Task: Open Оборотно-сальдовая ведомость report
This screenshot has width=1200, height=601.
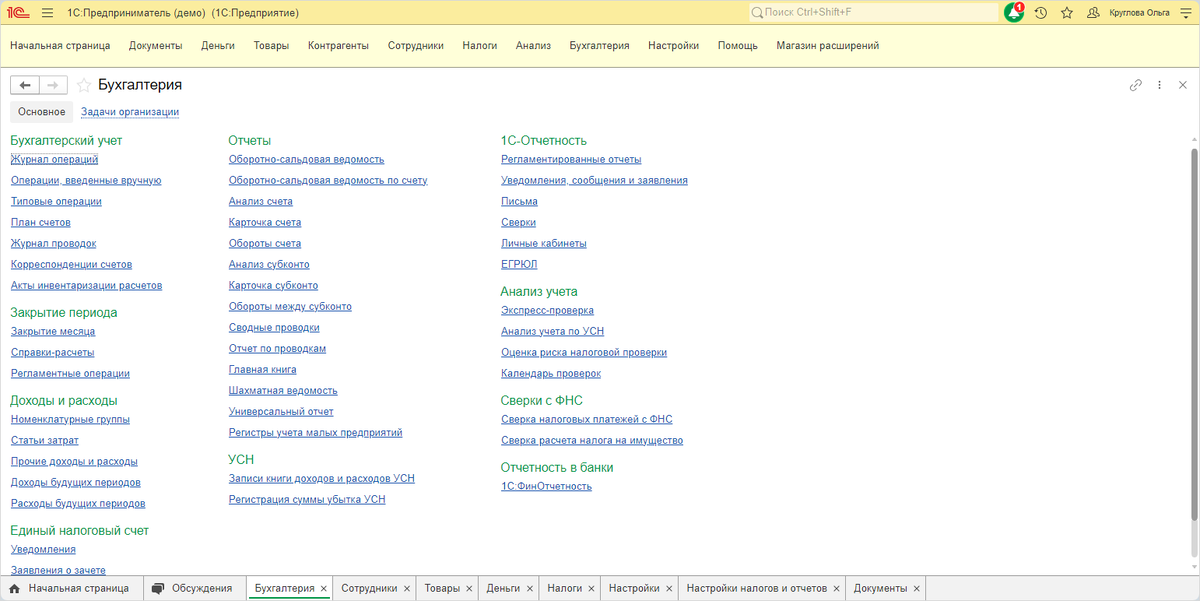Action: (x=306, y=159)
